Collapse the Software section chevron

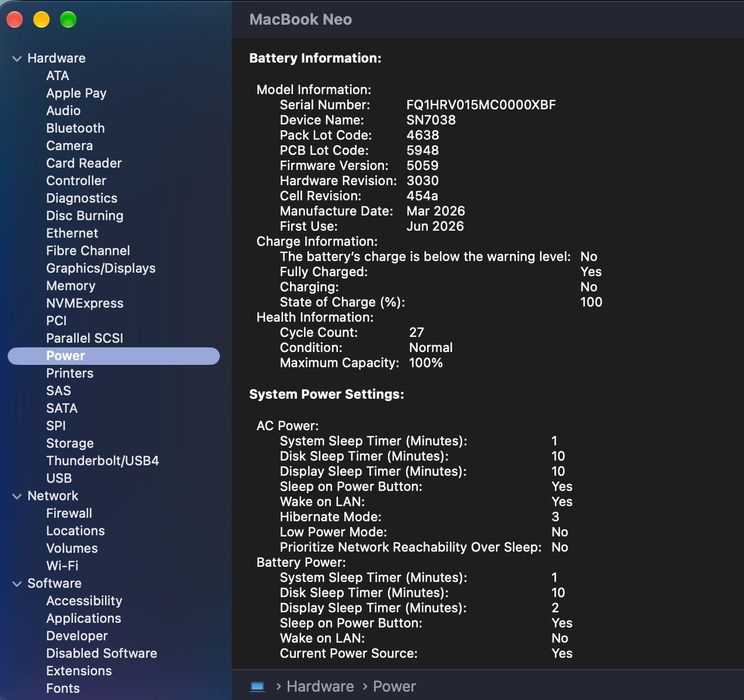(x=17, y=584)
